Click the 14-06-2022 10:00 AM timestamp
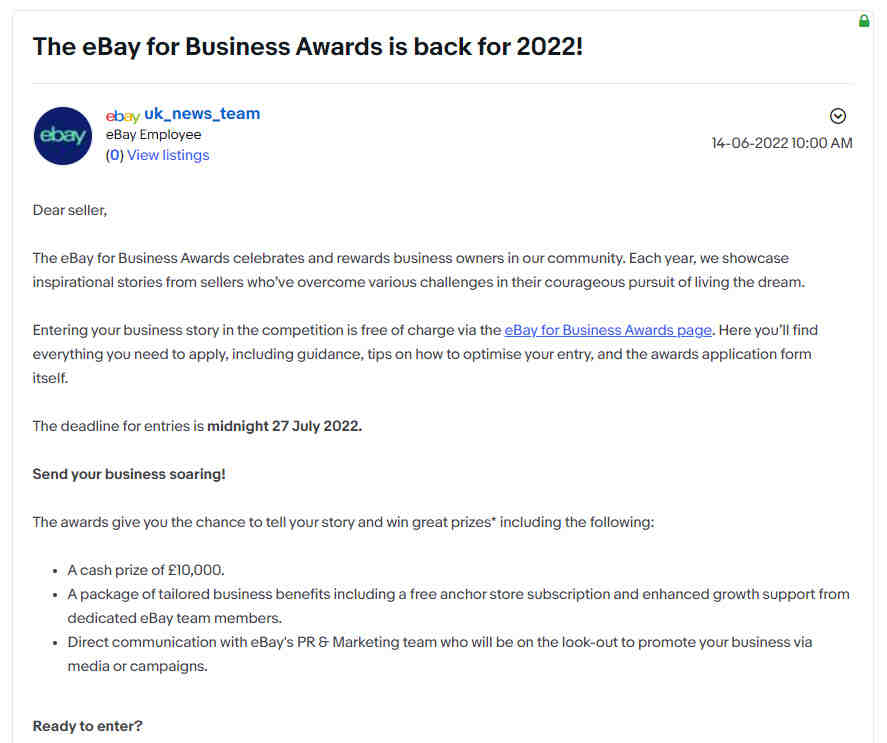The width and height of the screenshot is (887, 743). tap(782, 143)
